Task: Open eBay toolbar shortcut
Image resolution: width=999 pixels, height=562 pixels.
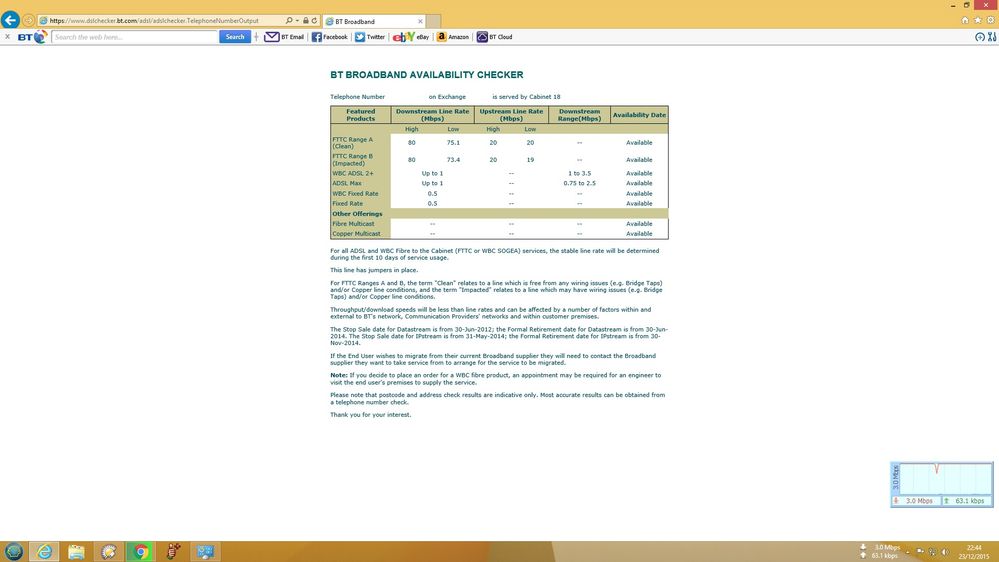Action: (x=411, y=37)
